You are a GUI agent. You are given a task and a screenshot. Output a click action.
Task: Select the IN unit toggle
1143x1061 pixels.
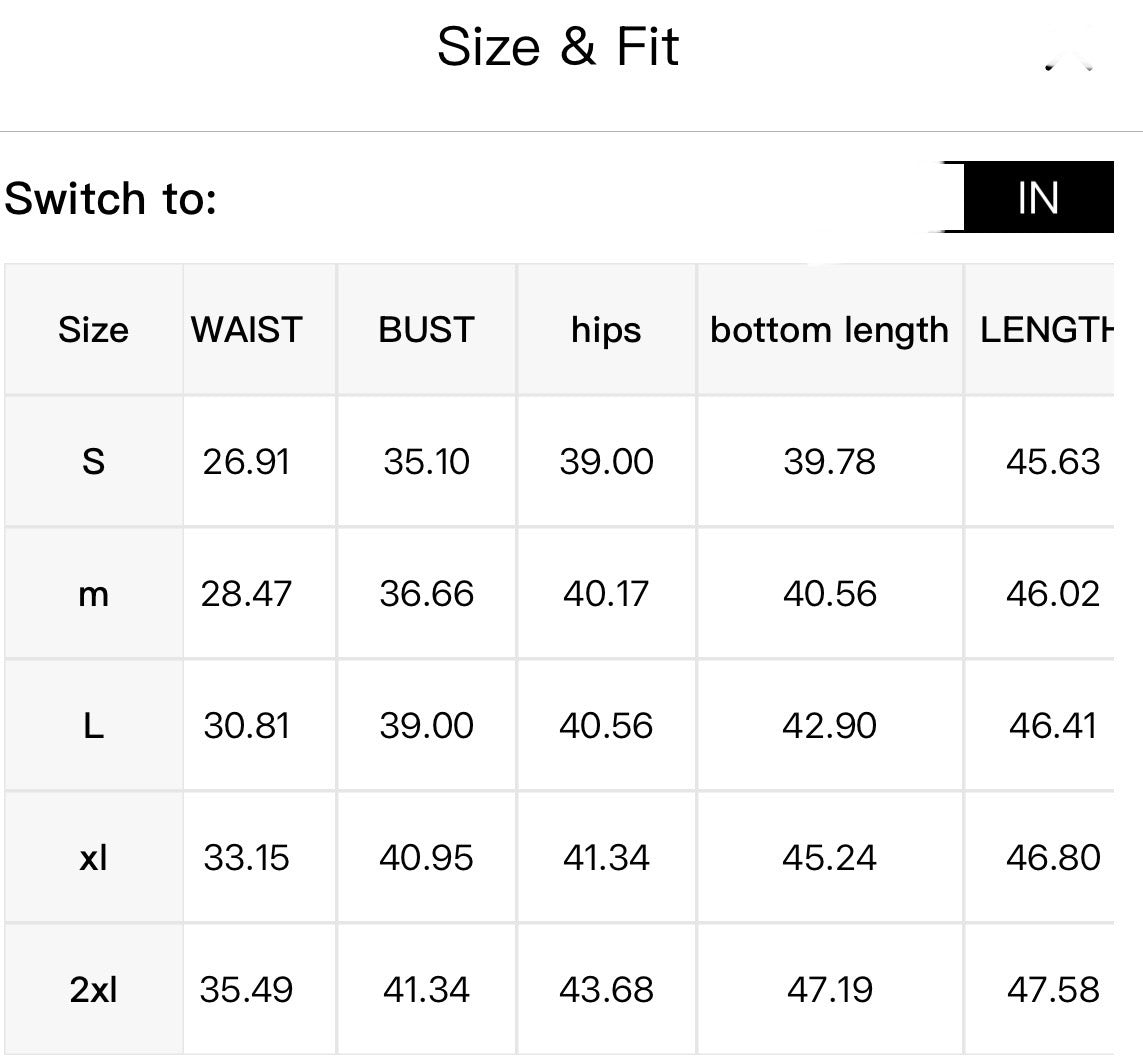click(1038, 198)
